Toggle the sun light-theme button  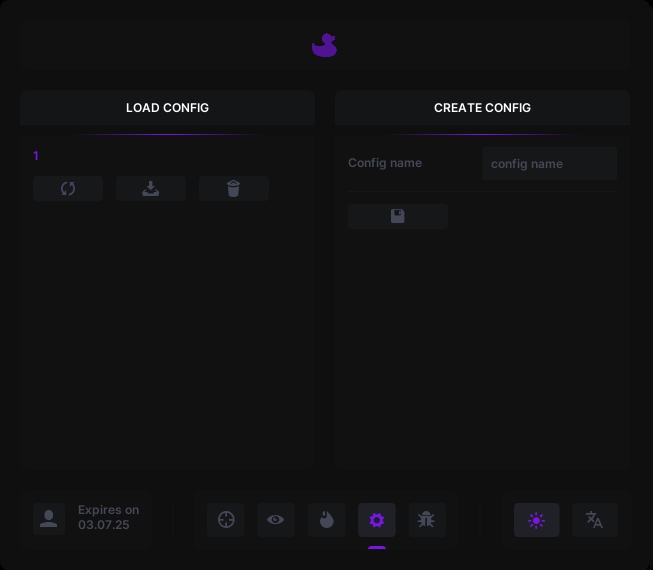pyautogui.click(x=537, y=520)
